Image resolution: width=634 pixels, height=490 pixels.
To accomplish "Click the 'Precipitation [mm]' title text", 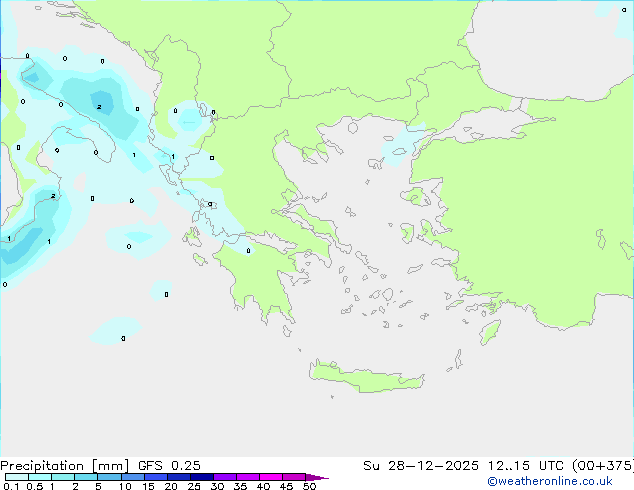I will click(64, 466).
